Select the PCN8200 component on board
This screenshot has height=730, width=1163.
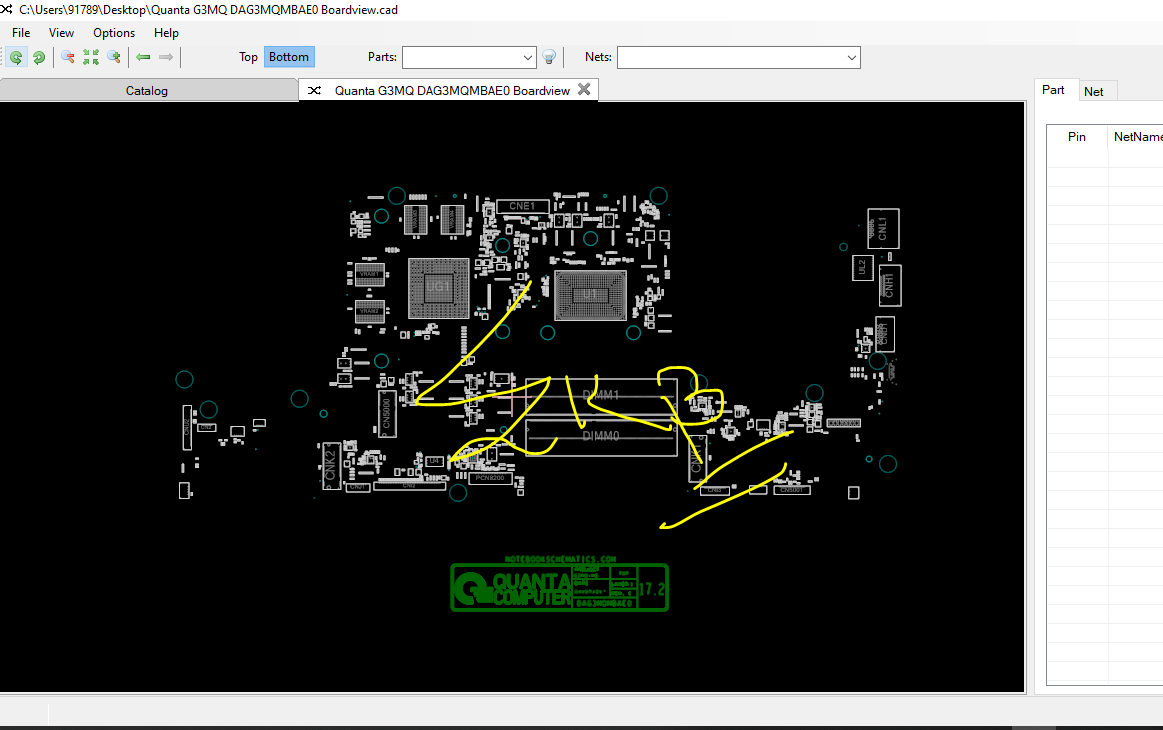pos(490,479)
